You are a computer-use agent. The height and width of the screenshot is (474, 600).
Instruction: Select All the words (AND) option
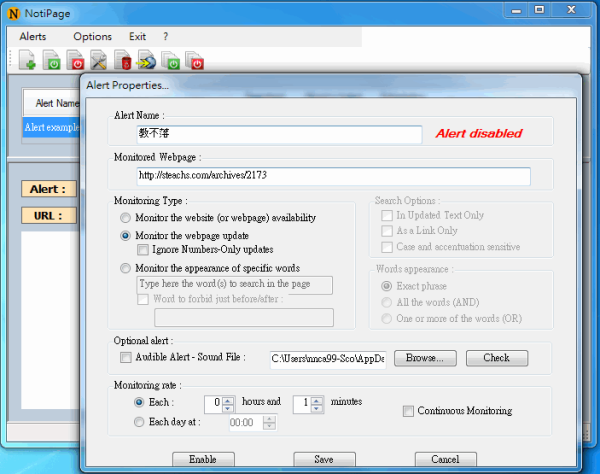click(386, 302)
